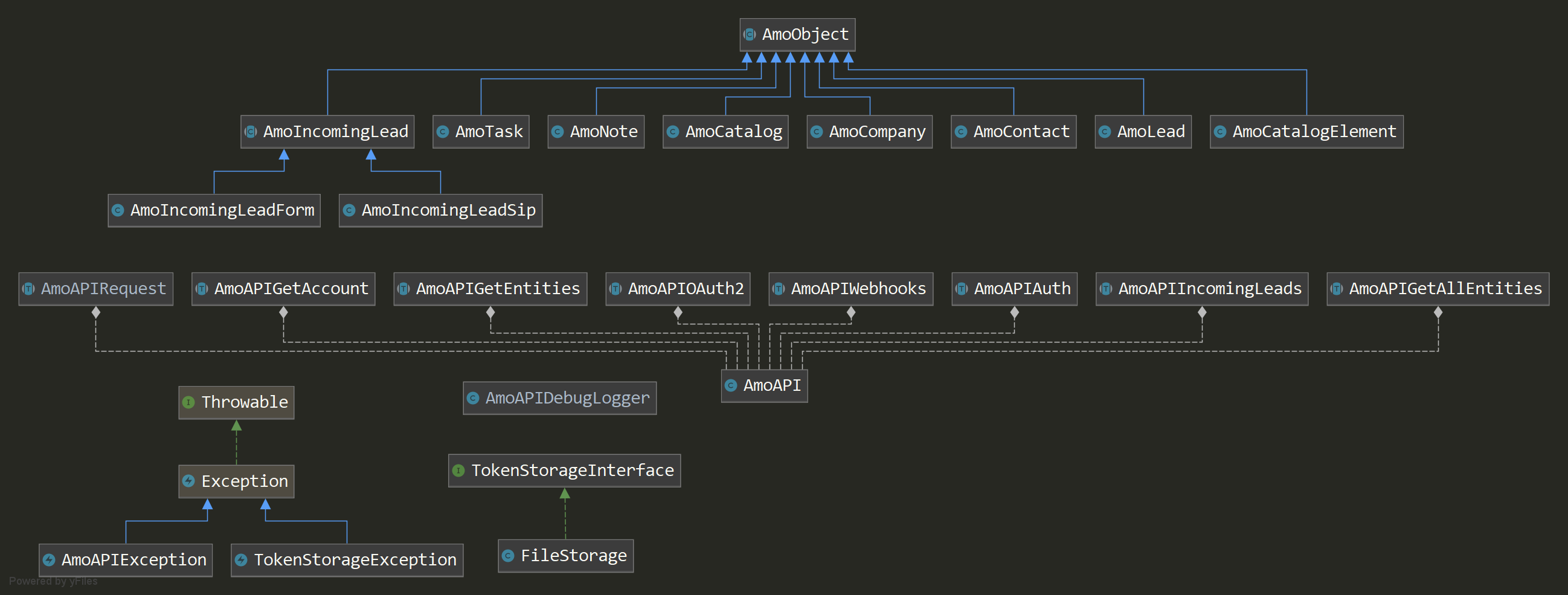Click the class icon beside AmoAPIDebugLogger
The image size is (1568, 595).
tap(473, 398)
